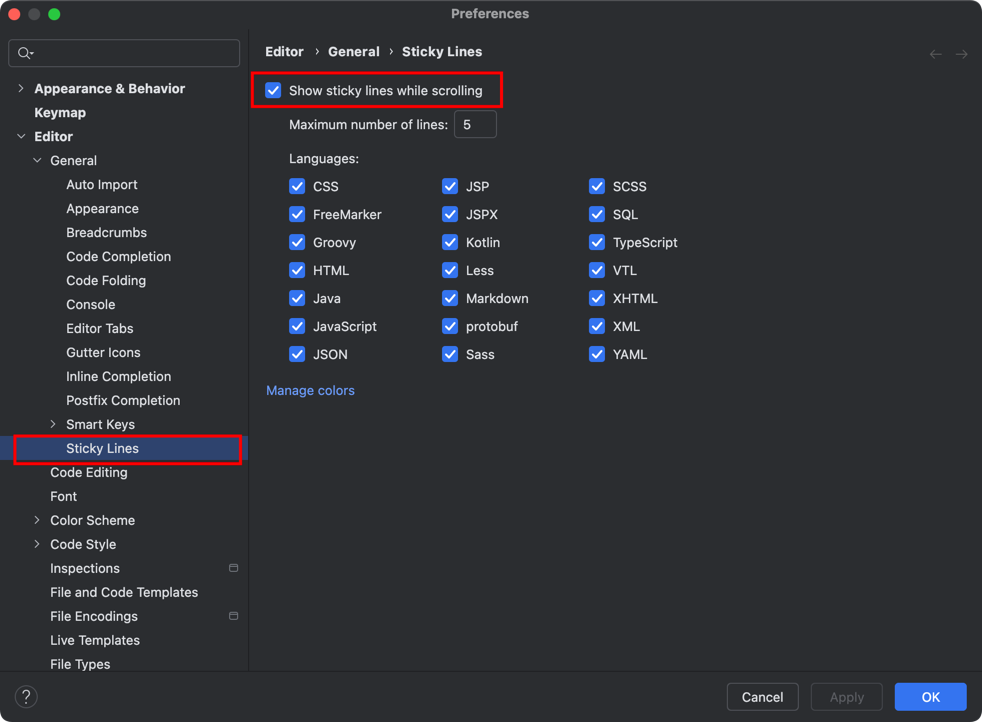Screen dimensions: 982x722
Task: Uncheck the TypeScript language checkbox
Action: point(597,243)
